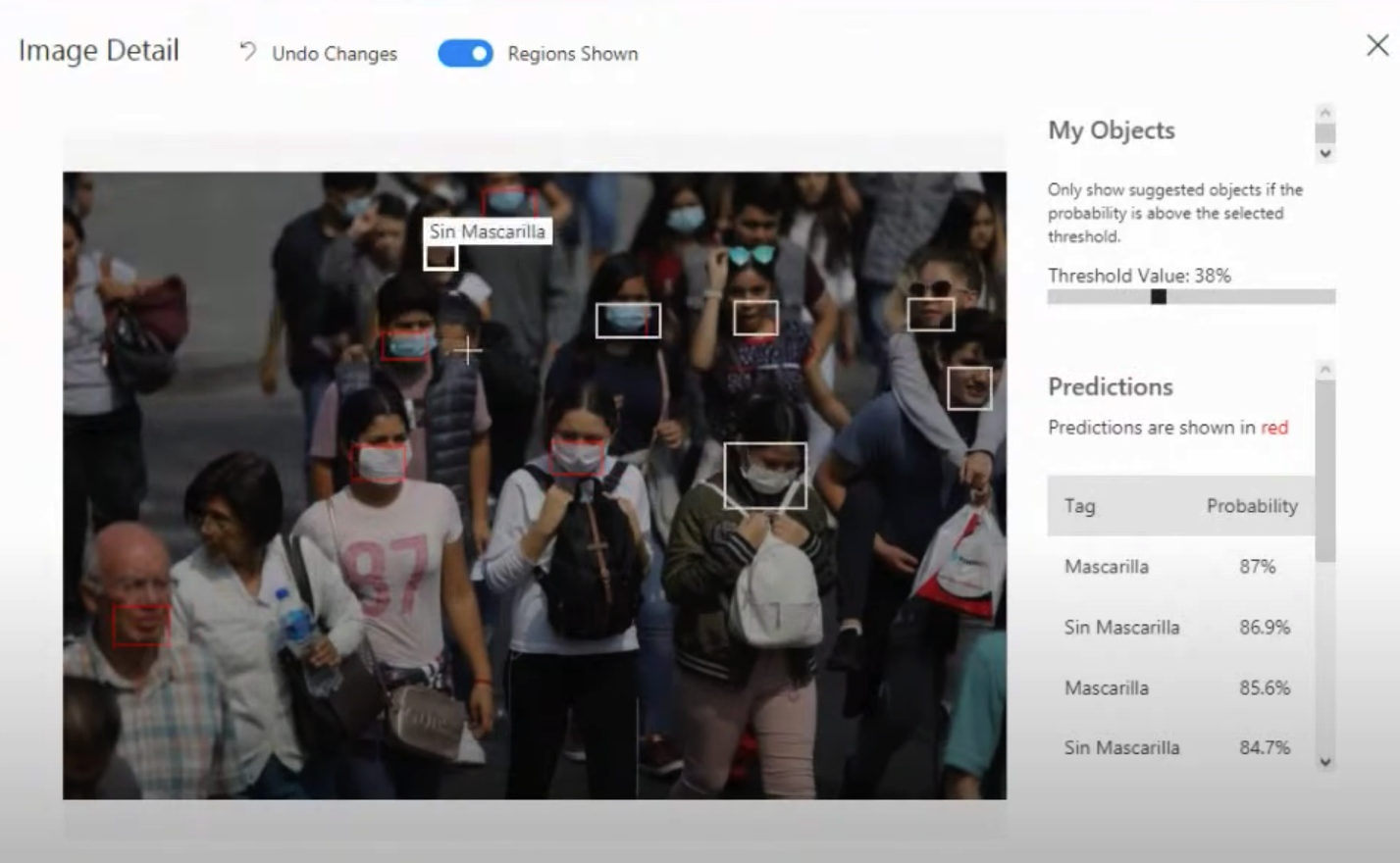Select red region on elderly man's face
1400x863 pixels.
(x=141, y=626)
